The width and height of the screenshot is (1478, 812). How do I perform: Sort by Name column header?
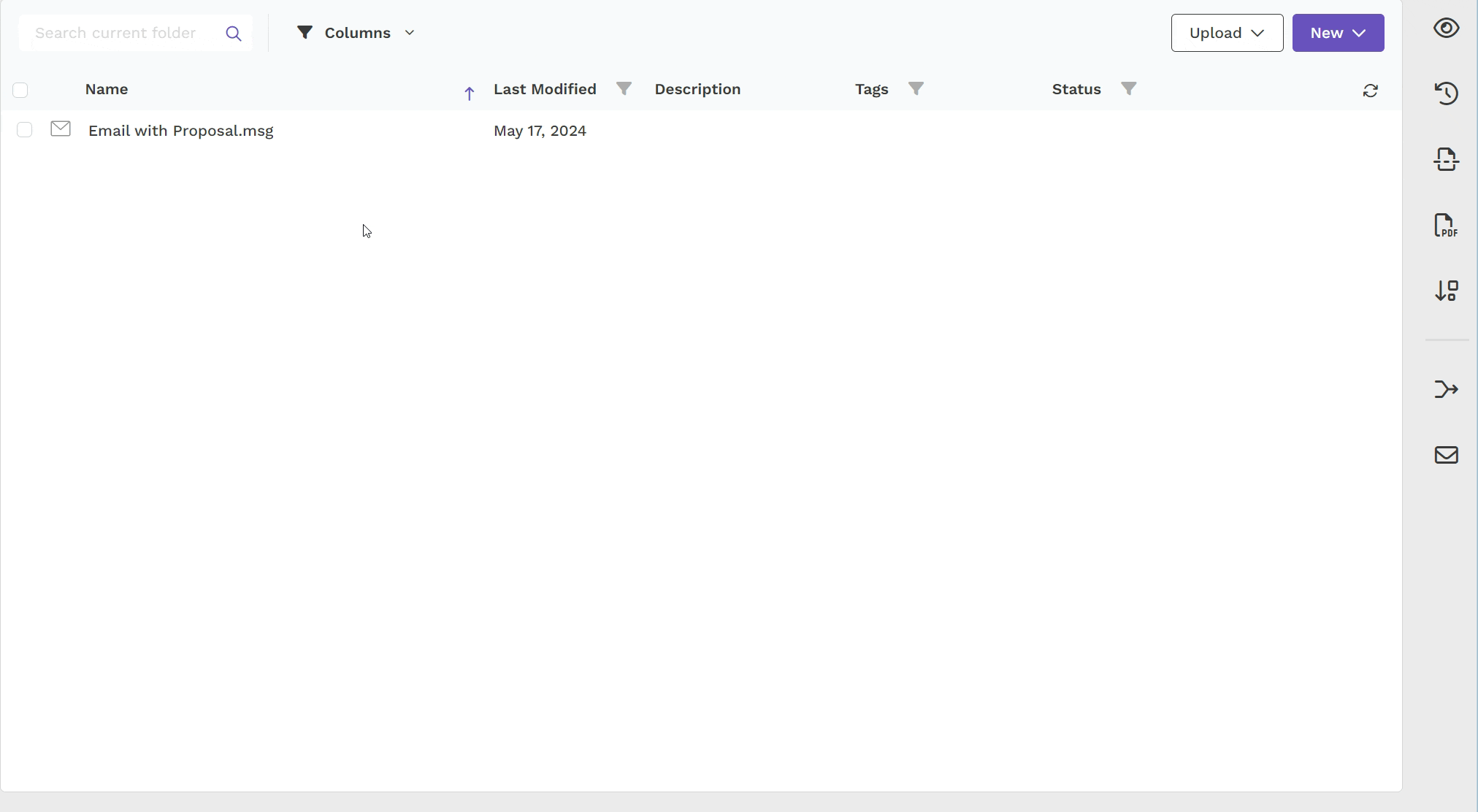point(107,89)
